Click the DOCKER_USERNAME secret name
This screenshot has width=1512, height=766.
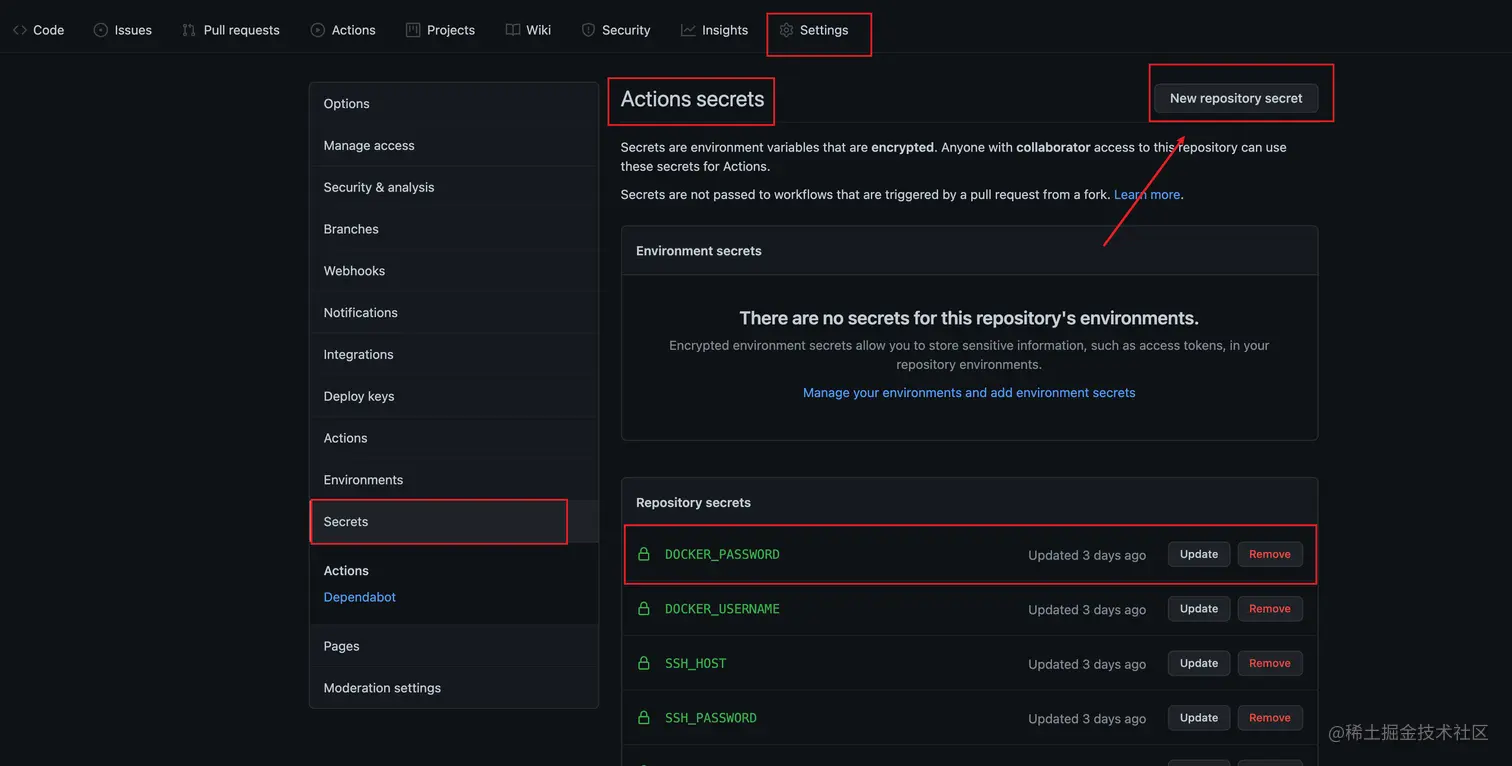click(x=722, y=609)
